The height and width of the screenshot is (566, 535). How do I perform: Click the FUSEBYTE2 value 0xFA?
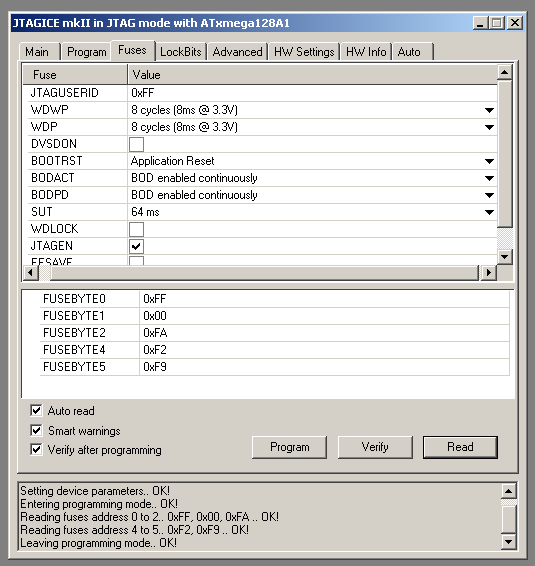(x=155, y=333)
